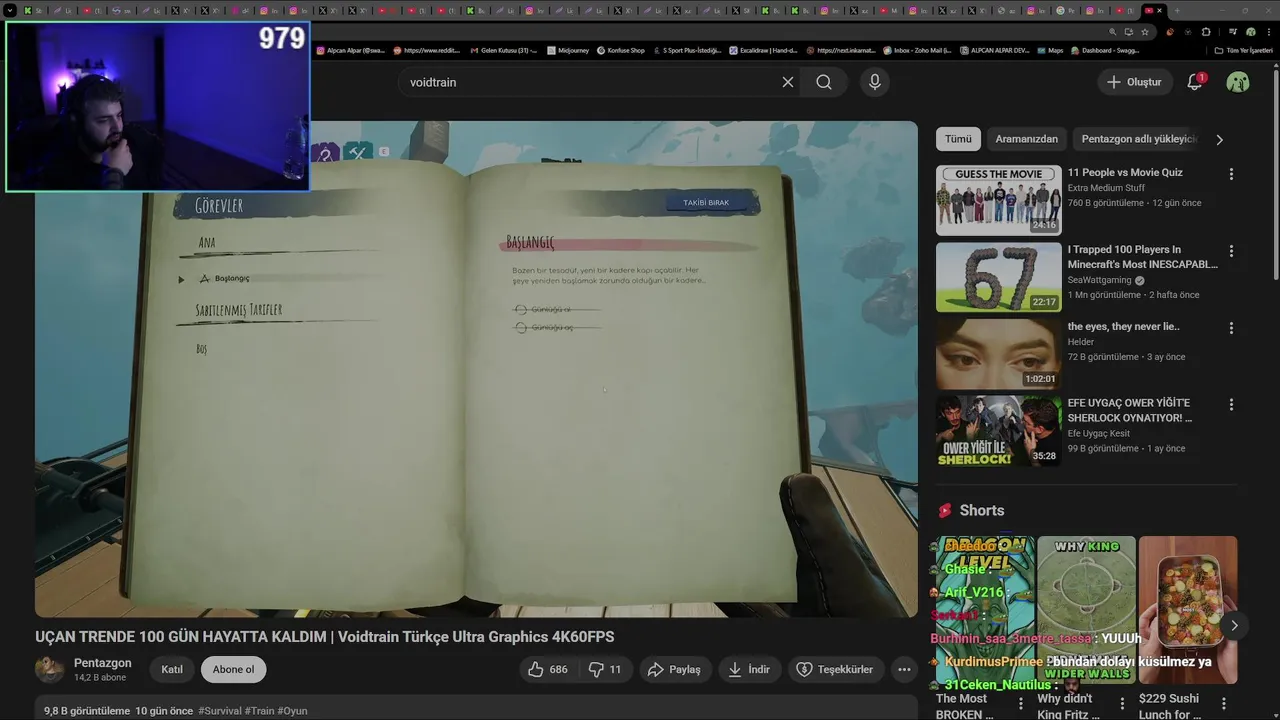
Task: Open the Dragon Level short thumbnail
Action: [x=985, y=610]
